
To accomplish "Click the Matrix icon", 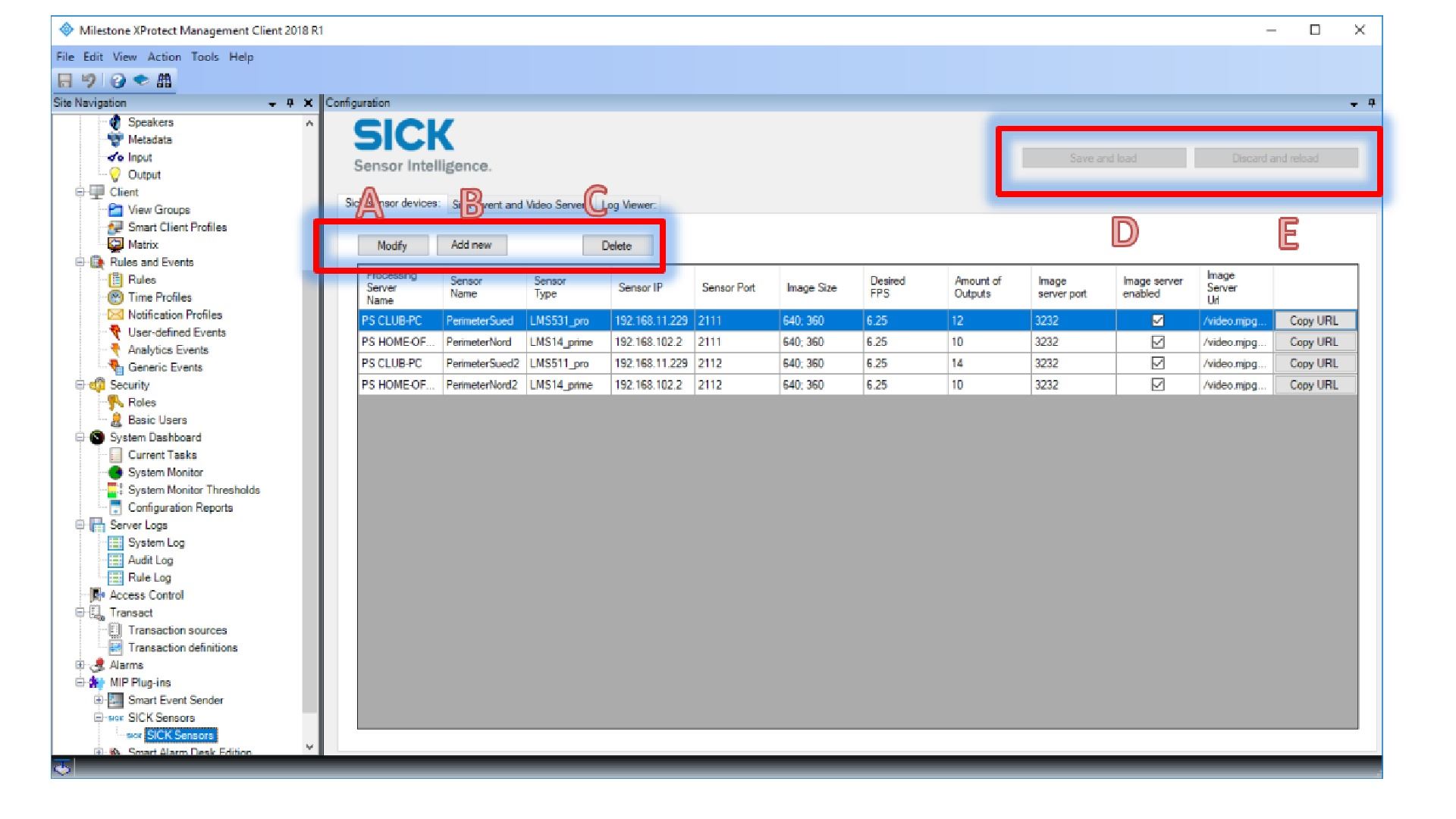I will tap(115, 244).
